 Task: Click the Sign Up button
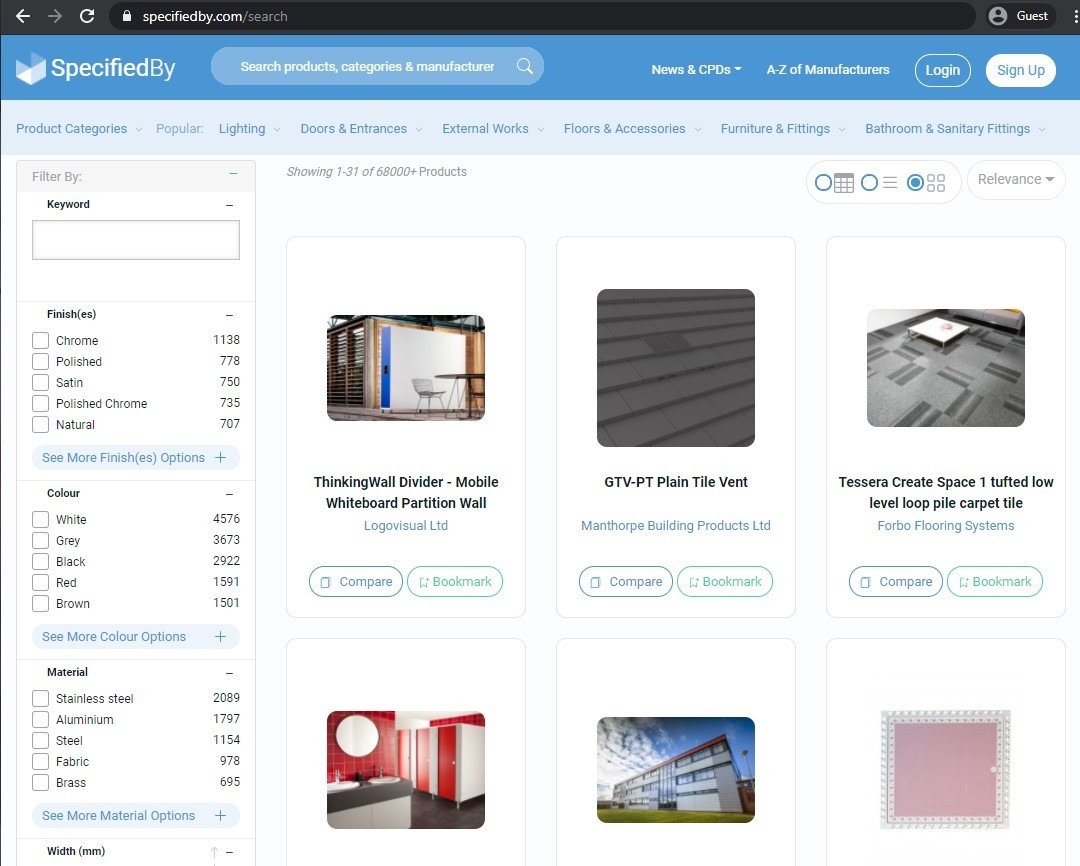pyautogui.click(x=1021, y=70)
